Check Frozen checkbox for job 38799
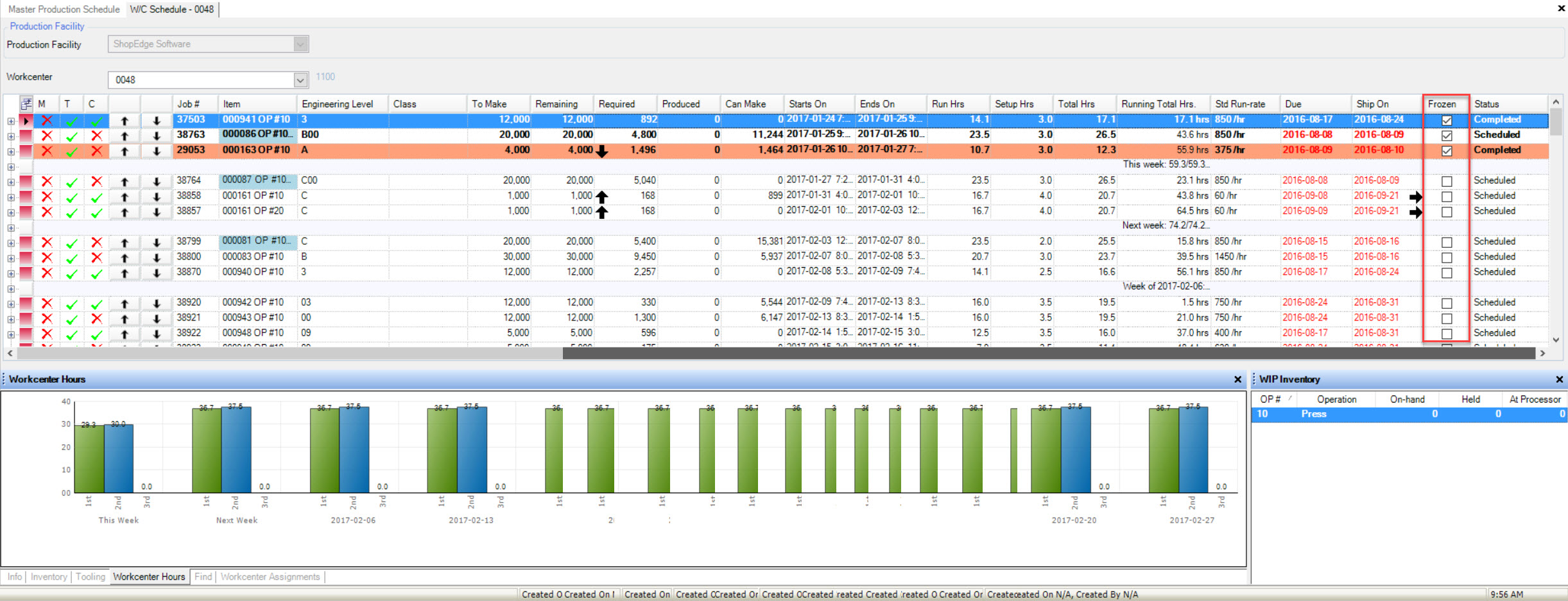This screenshot has width=1568, height=601. click(1447, 242)
